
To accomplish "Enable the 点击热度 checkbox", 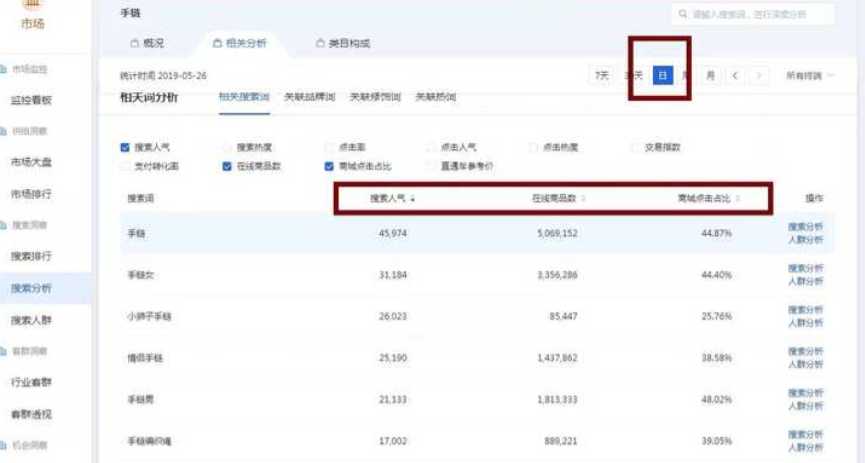I will 533,147.
